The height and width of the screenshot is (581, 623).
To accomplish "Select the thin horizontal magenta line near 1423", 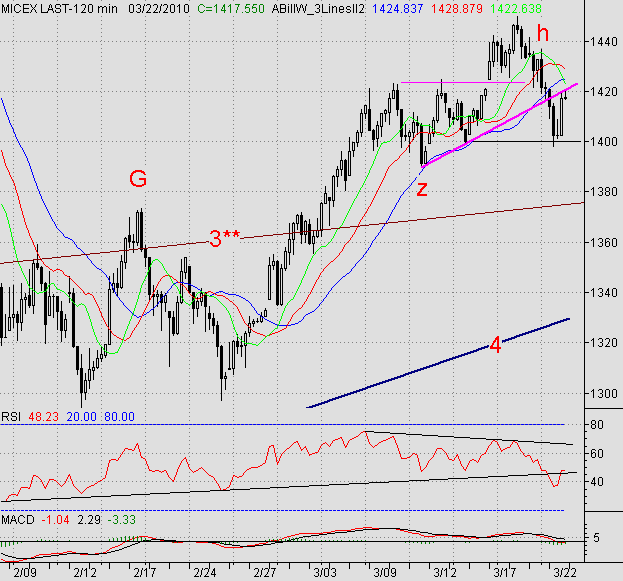I will (x=463, y=82).
